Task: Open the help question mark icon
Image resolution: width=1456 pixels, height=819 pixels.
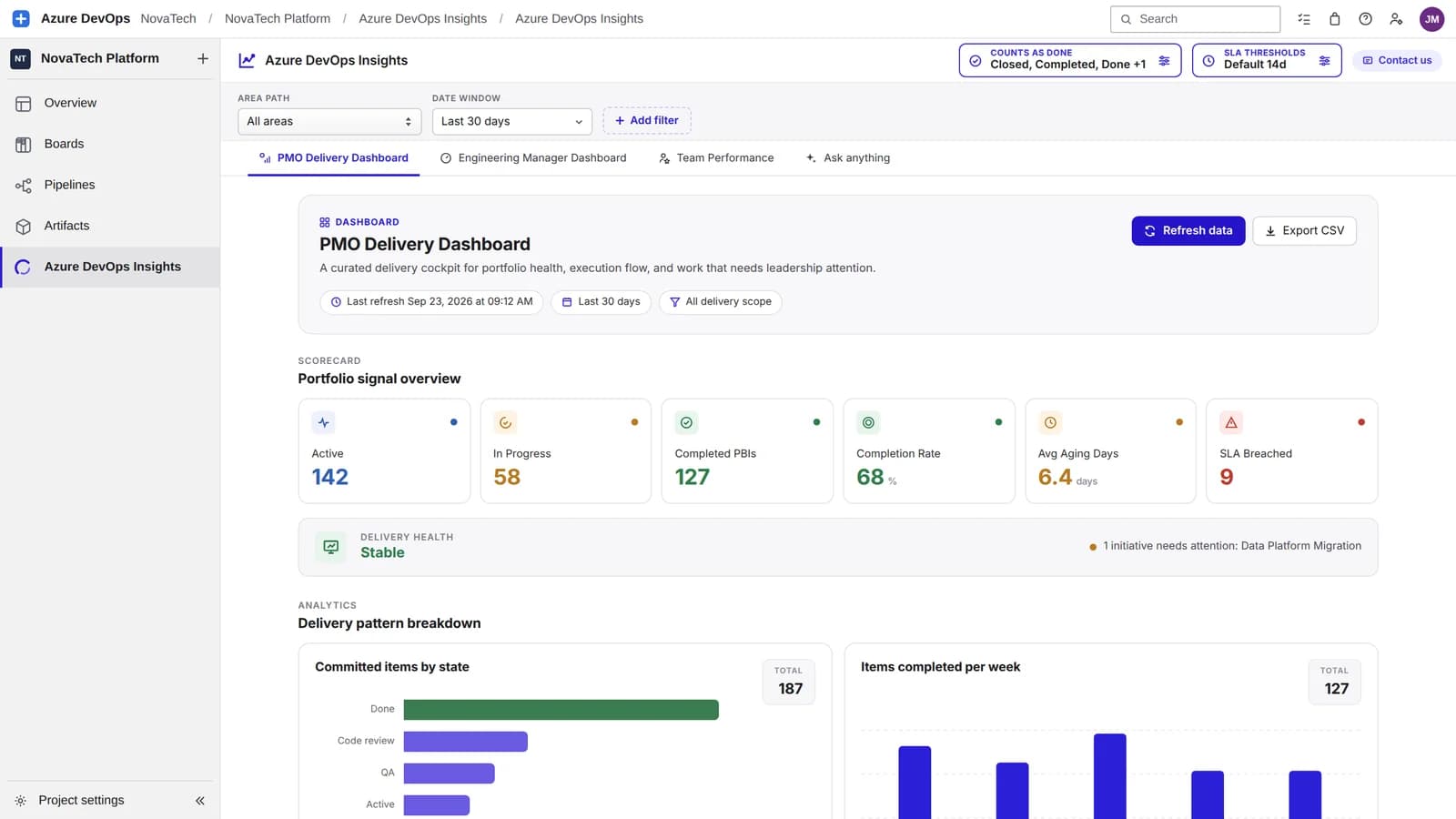Action: [1365, 19]
